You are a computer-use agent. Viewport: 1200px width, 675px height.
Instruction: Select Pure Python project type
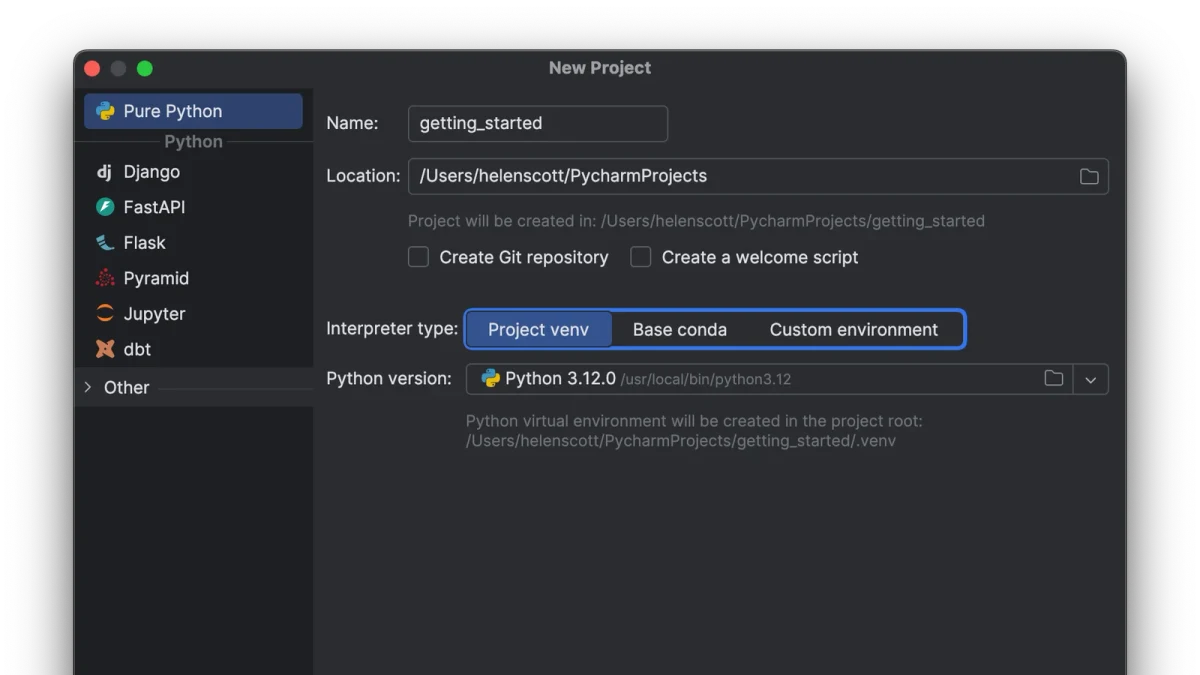[x=193, y=111]
